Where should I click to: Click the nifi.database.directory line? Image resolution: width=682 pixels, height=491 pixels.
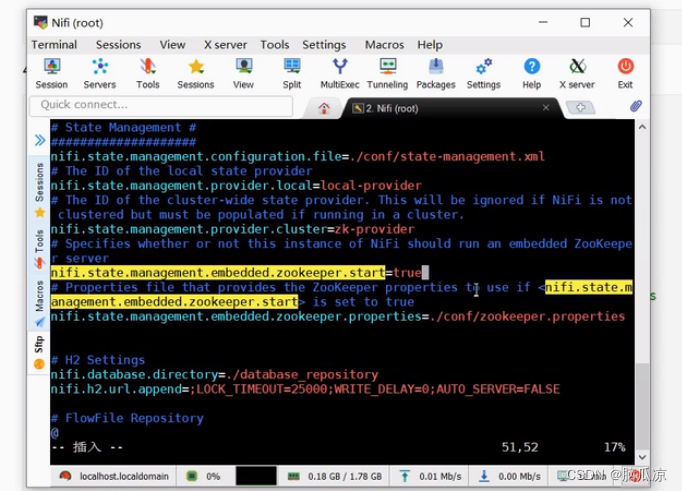coord(214,374)
